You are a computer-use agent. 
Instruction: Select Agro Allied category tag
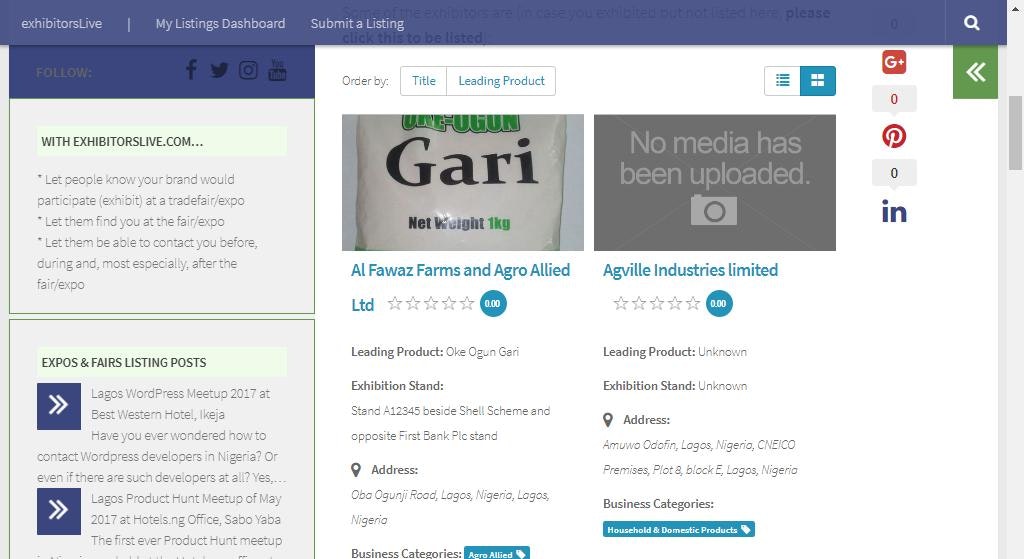(x=497, y=554)
